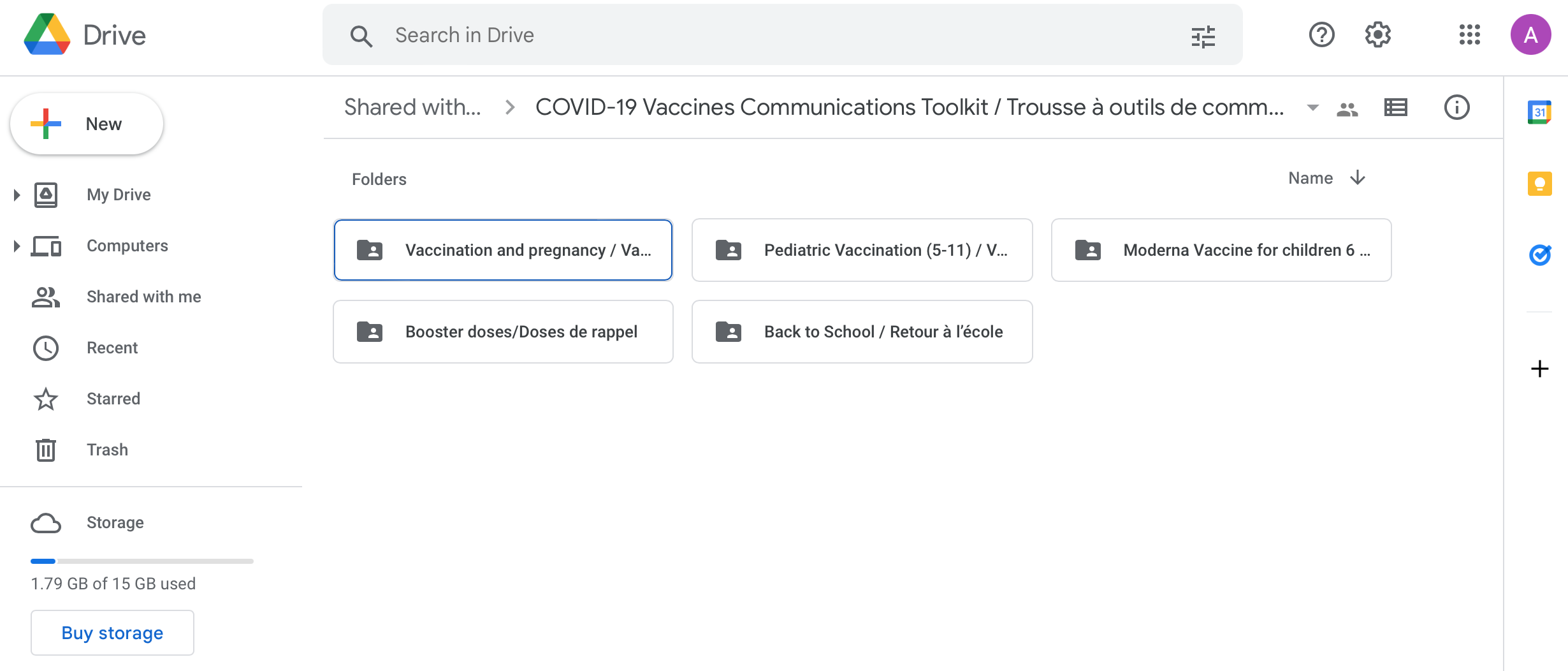Image resolution: width=1568 pixels, height=671 pixels.
Task: Get add-ons with plus icon
Action: [x=1539, y=369]
